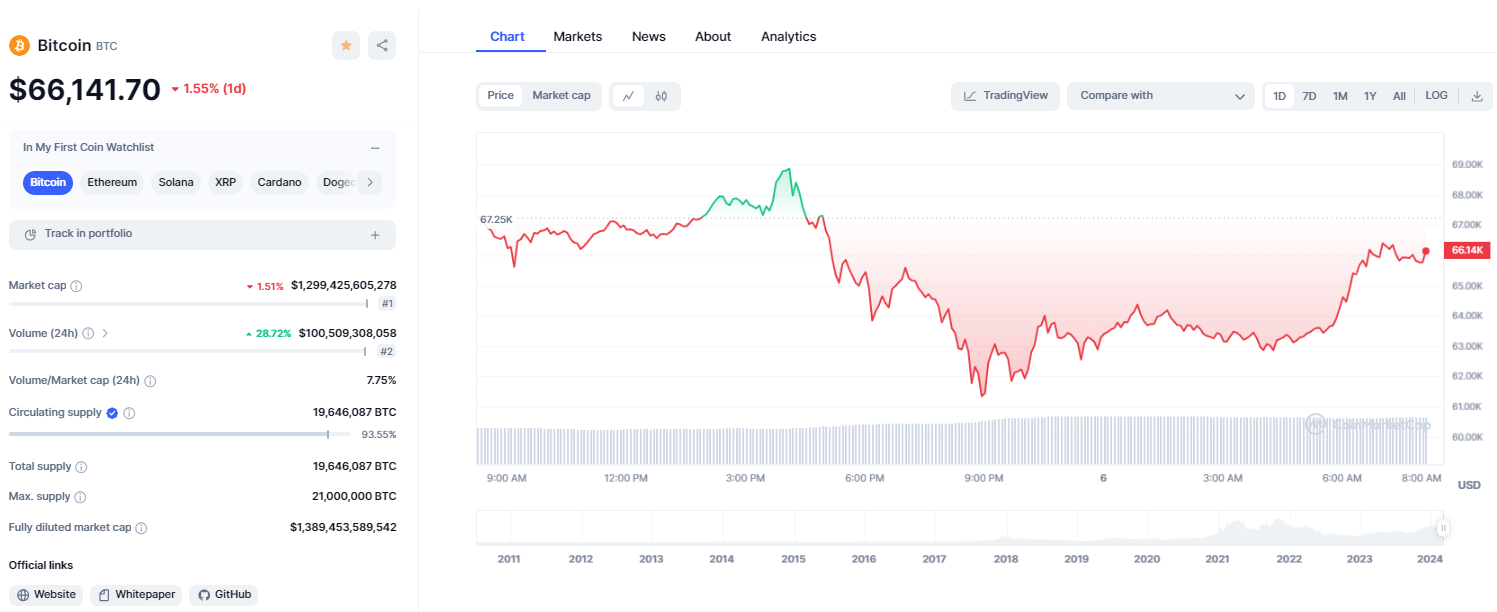Screen dimensions: 1497x612
Task: Show more watchlist coins with right arrow
Action: pyautogui.click(x=370, y=182)
